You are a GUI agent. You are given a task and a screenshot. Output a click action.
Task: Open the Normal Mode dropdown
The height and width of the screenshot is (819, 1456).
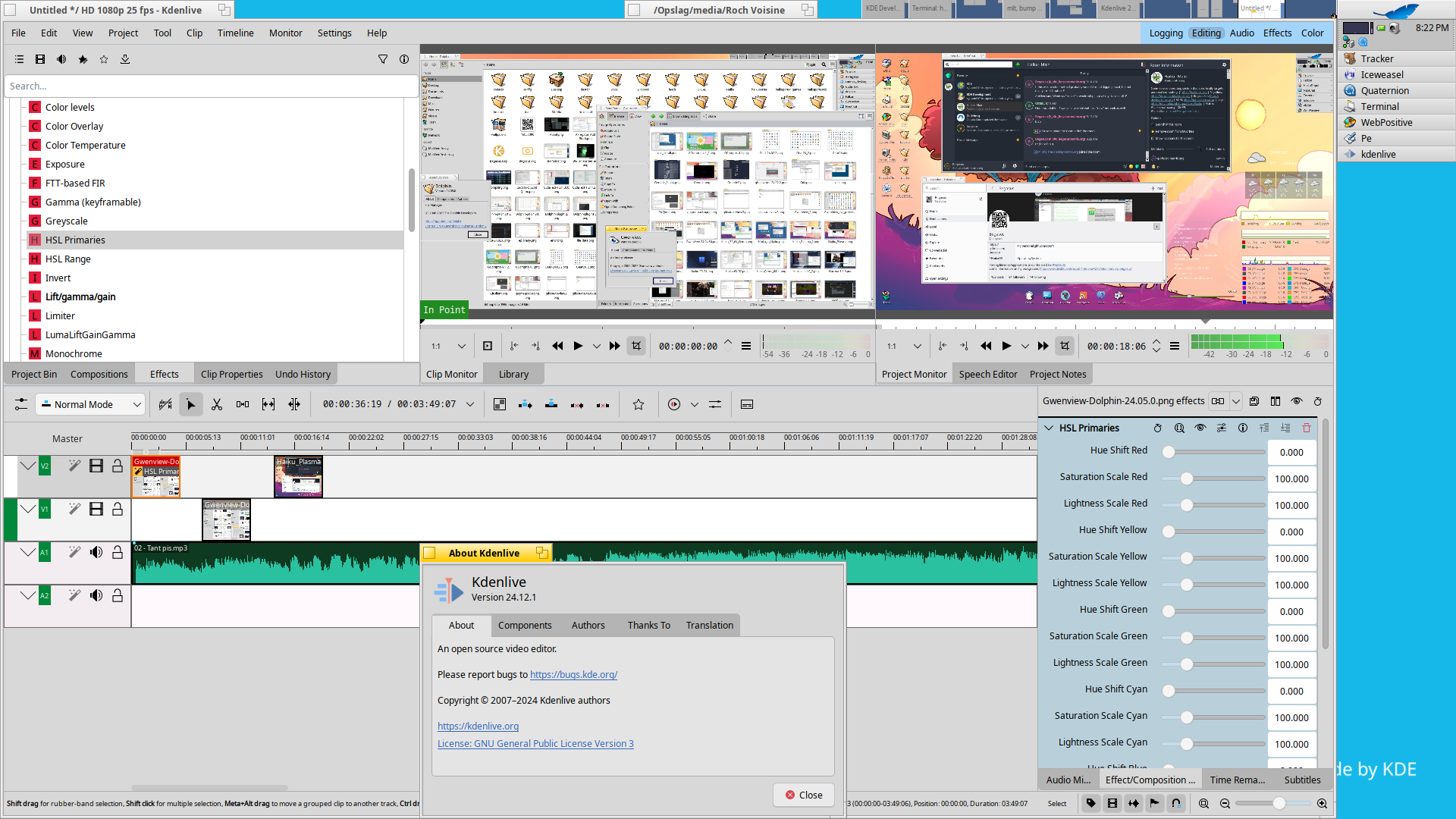(x=90, y=404)
